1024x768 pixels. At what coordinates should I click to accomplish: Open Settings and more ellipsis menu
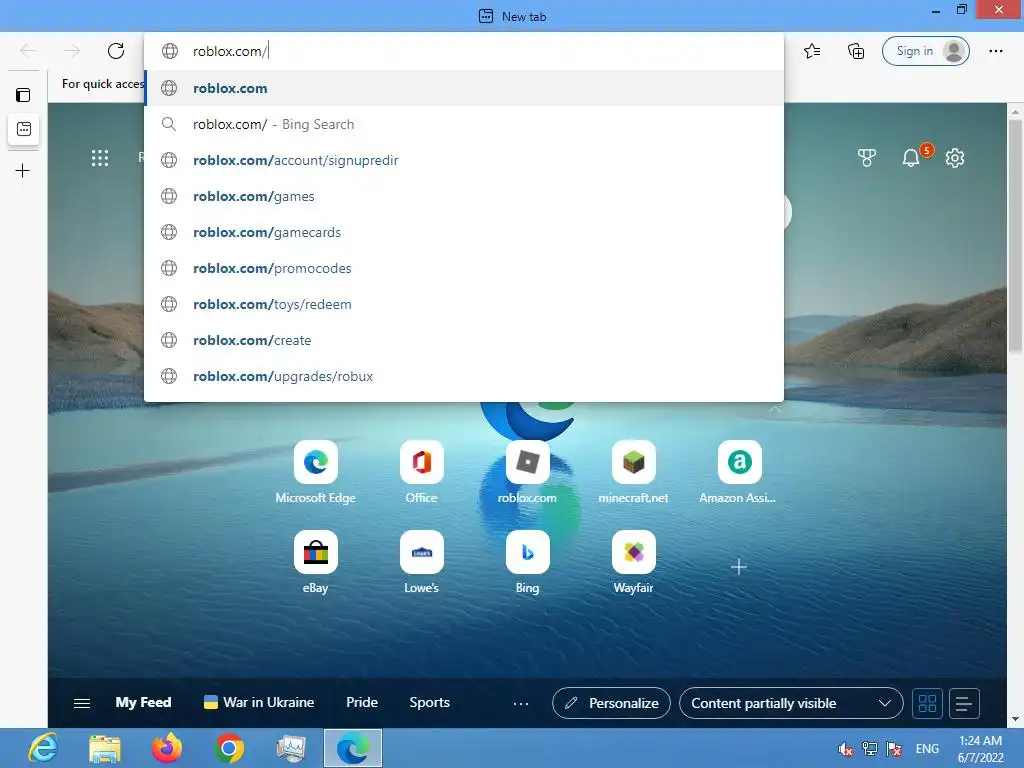tap(995, 51)
